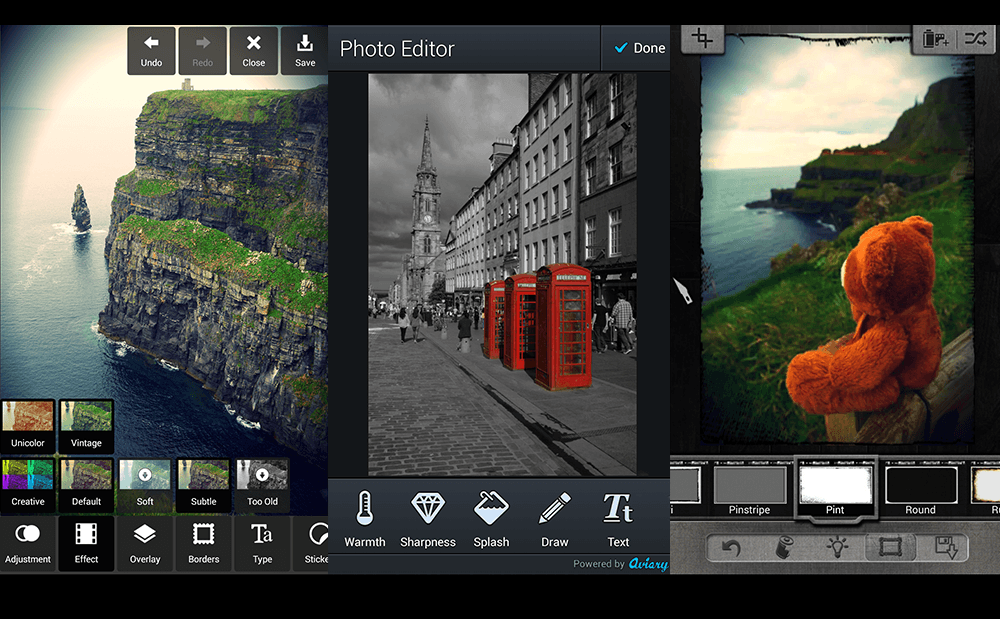
Task: Tap the spray can icon in the bottom toolbar
Action: pyautogui.click(x=785, y=547)
